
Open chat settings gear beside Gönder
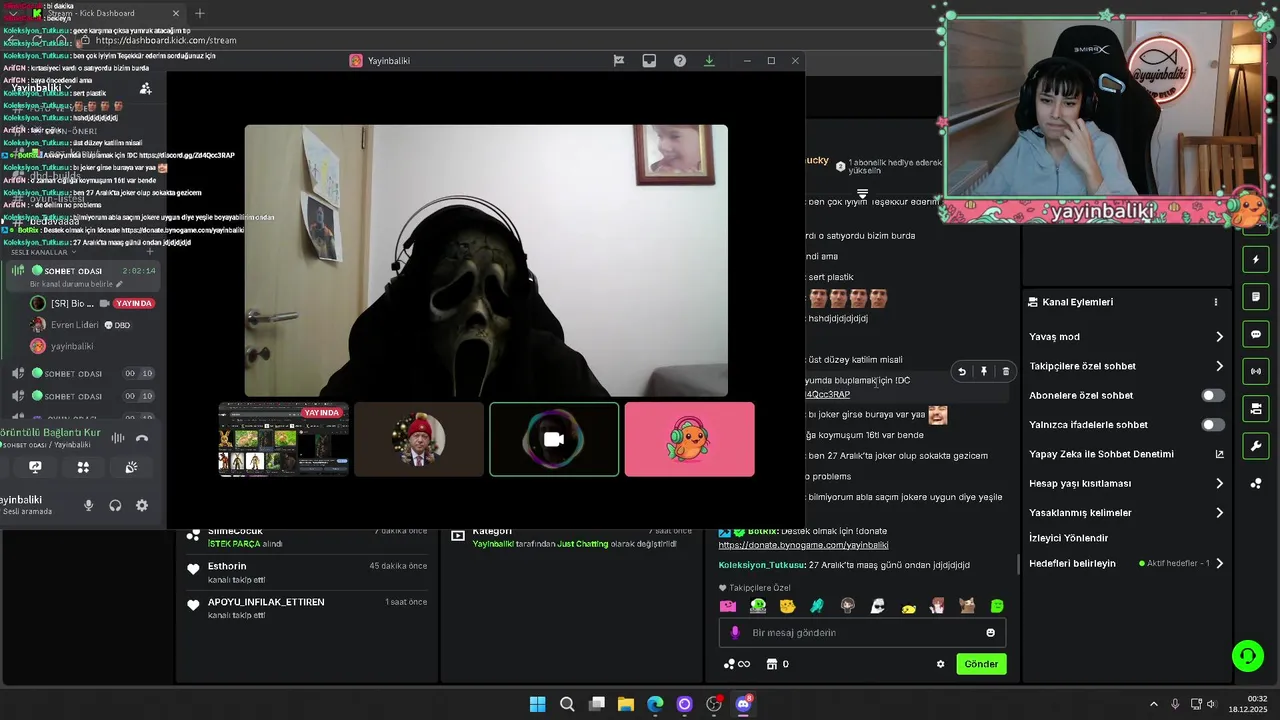point(940,664)
